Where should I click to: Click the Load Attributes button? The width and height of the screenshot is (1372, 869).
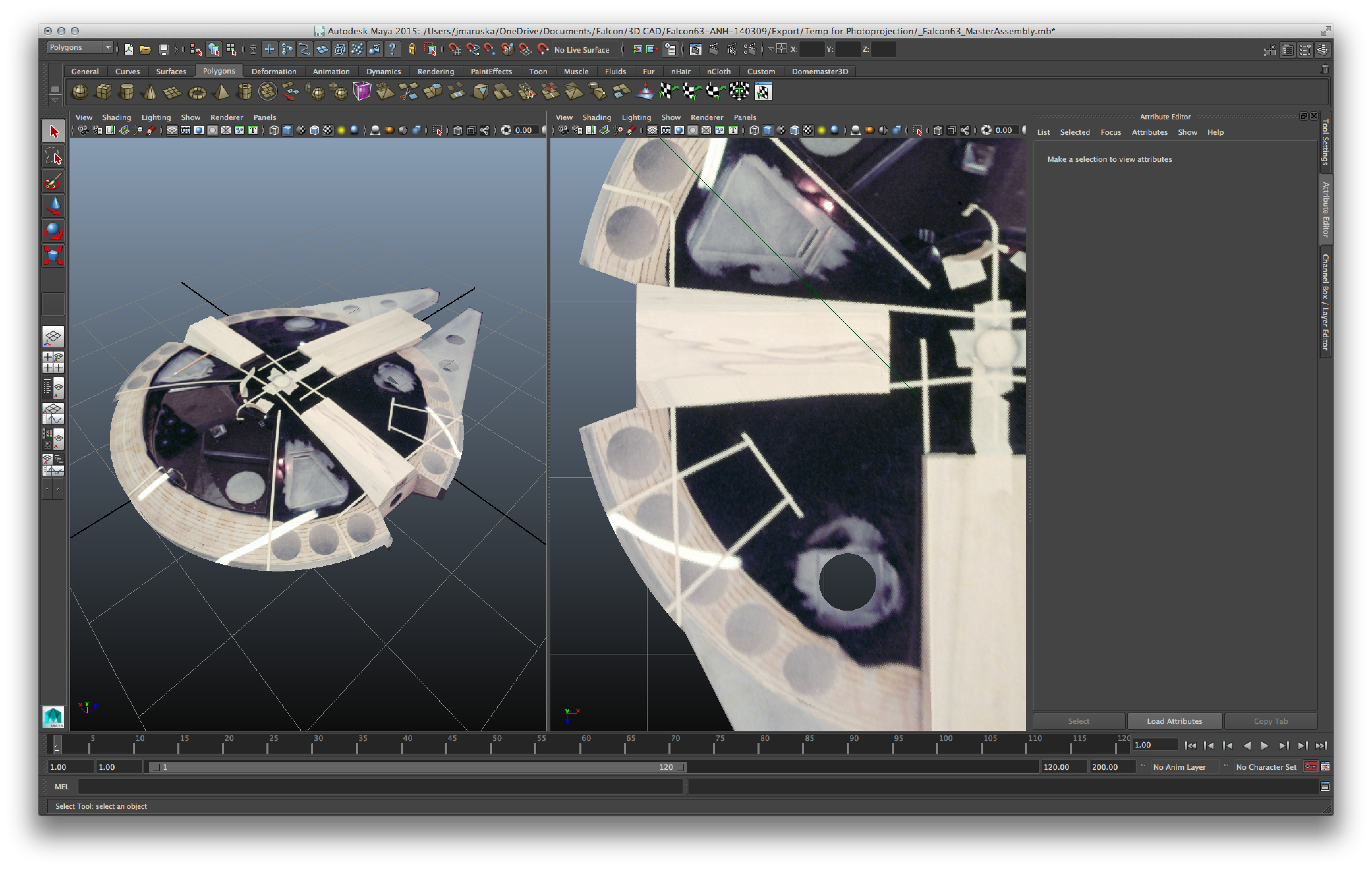coord(1174,722)
